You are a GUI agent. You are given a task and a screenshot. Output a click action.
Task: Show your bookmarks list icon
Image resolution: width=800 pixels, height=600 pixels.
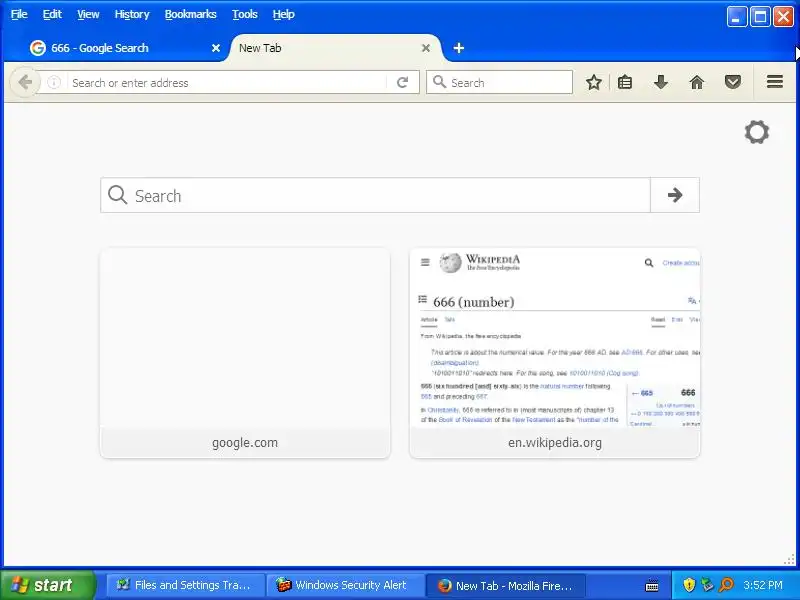pos(625,82)
